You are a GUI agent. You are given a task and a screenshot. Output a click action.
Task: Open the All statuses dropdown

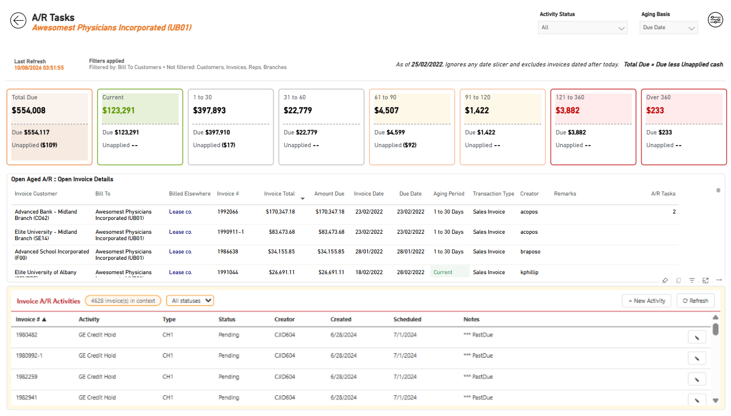pyautogui.click(x=190, y=301)
